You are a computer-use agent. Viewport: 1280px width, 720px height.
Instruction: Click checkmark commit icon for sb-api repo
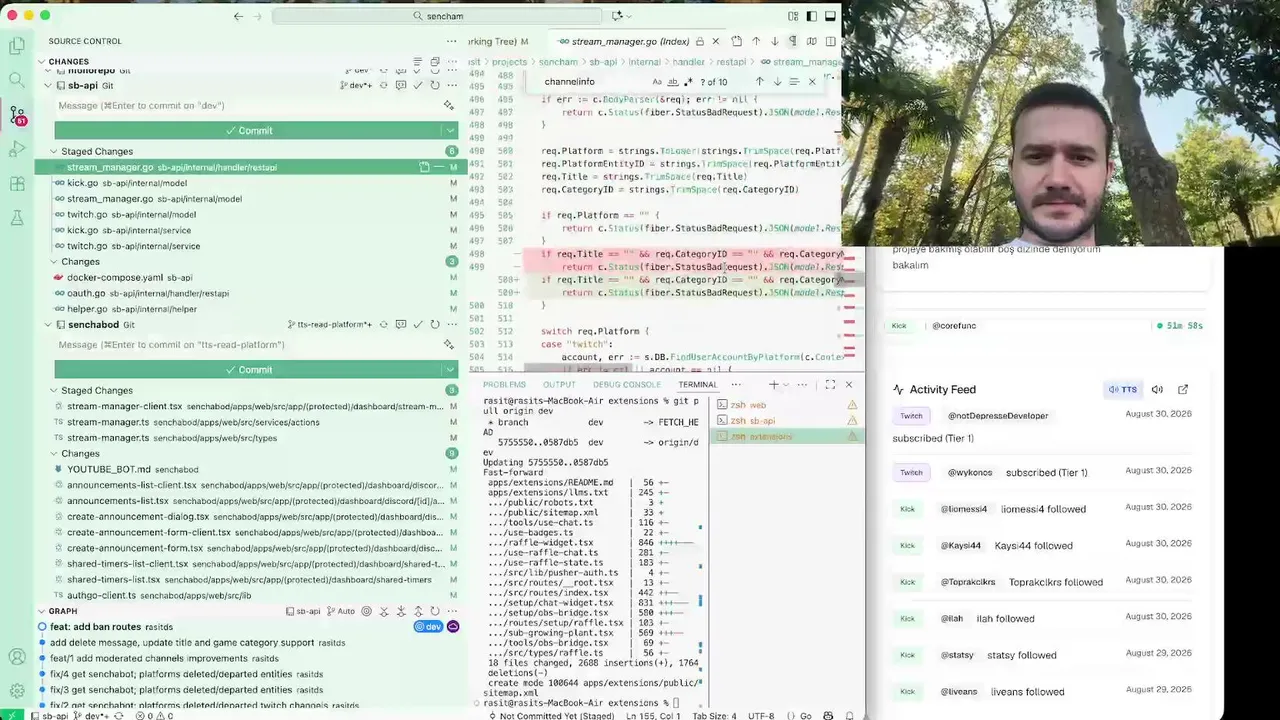click(x=418, y=86)
